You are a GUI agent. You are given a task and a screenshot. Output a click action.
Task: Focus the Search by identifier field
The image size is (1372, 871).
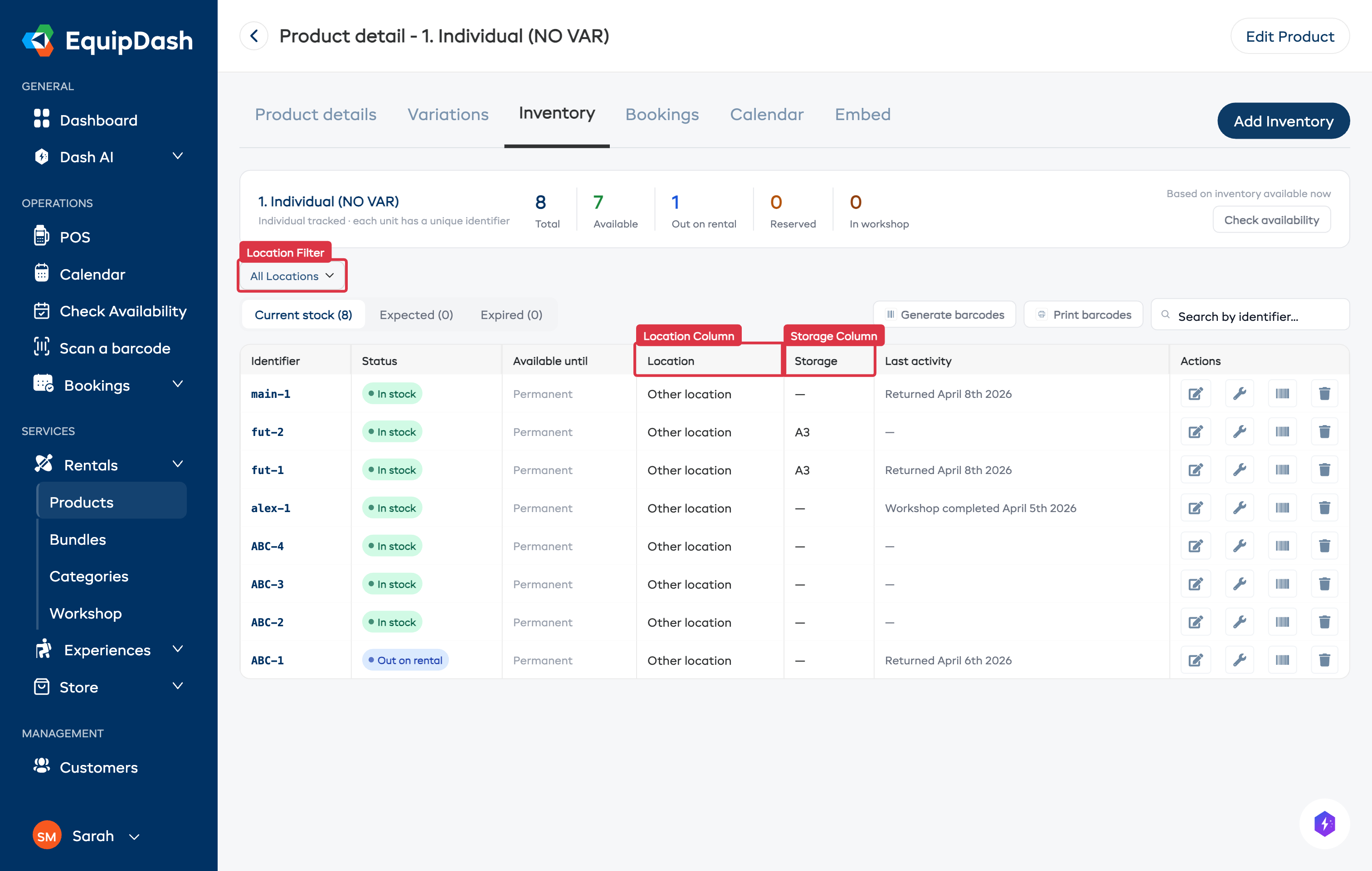coord(1250,315)
